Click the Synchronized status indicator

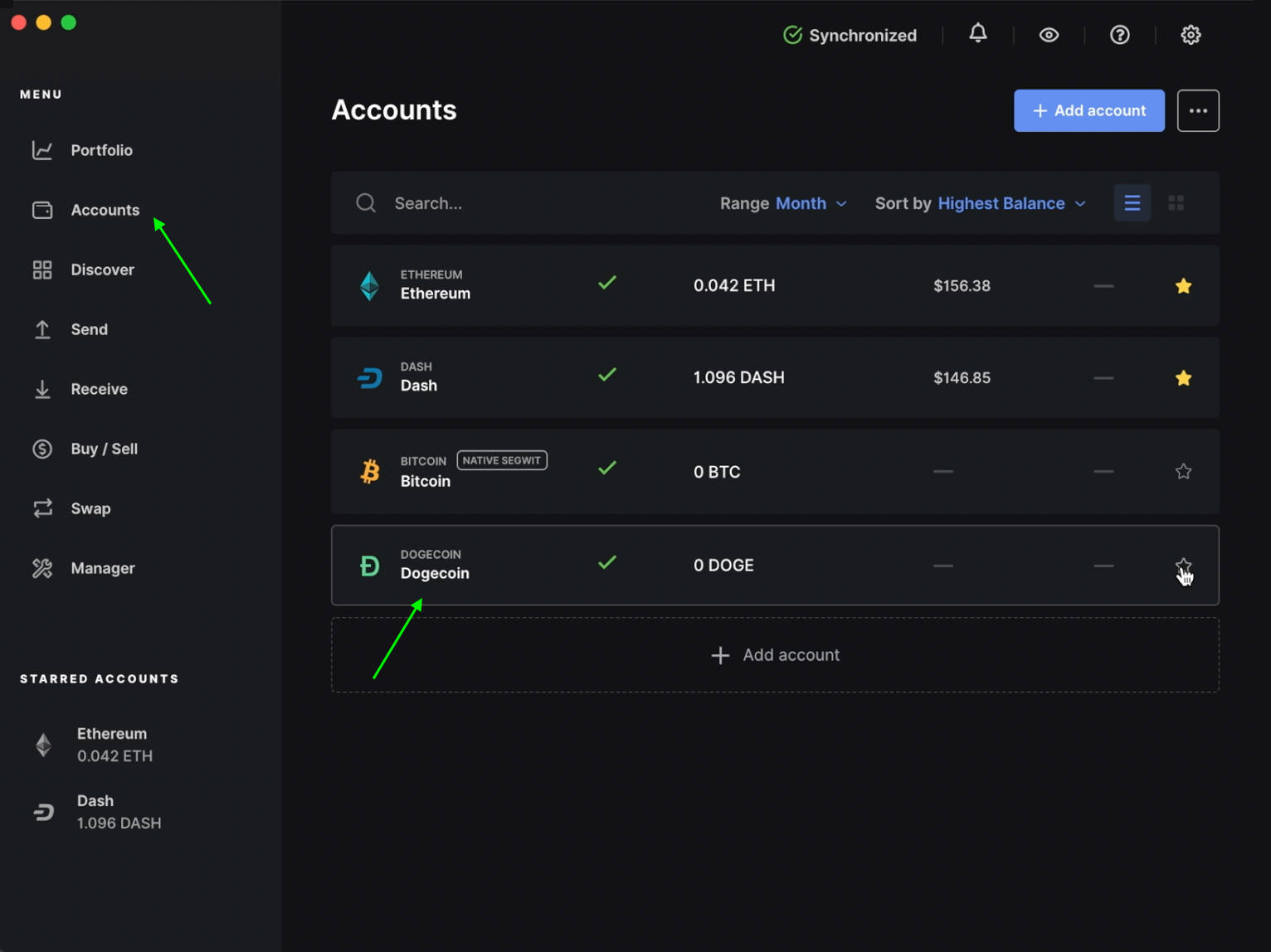850,35
